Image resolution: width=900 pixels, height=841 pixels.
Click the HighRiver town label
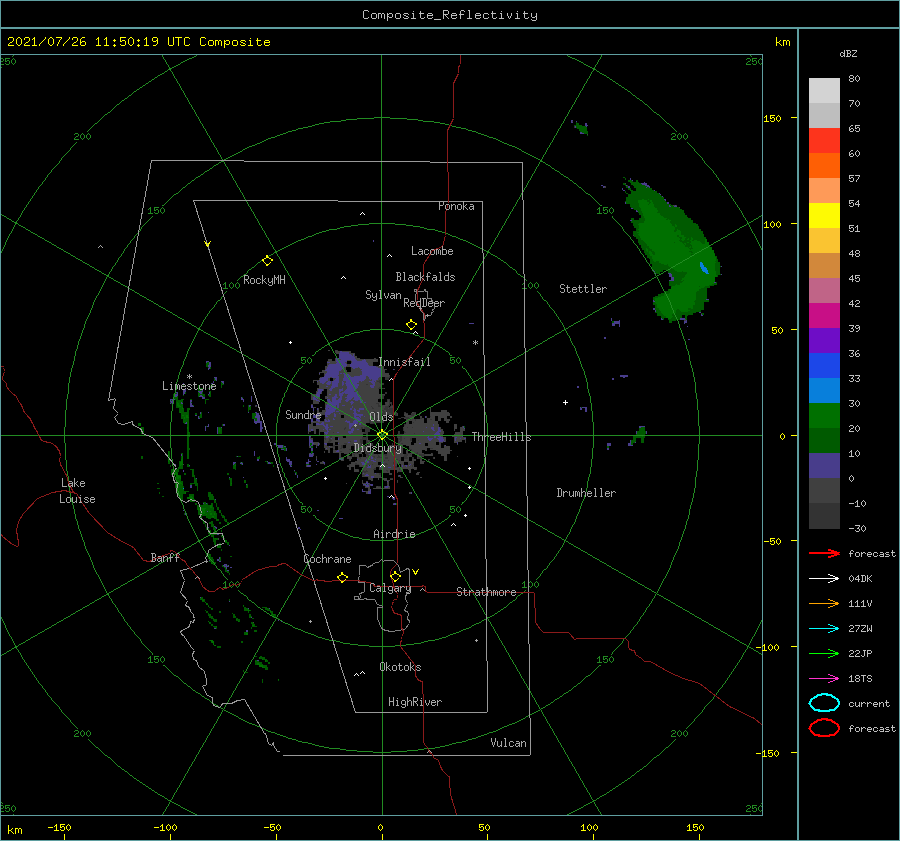pos(415,702)
